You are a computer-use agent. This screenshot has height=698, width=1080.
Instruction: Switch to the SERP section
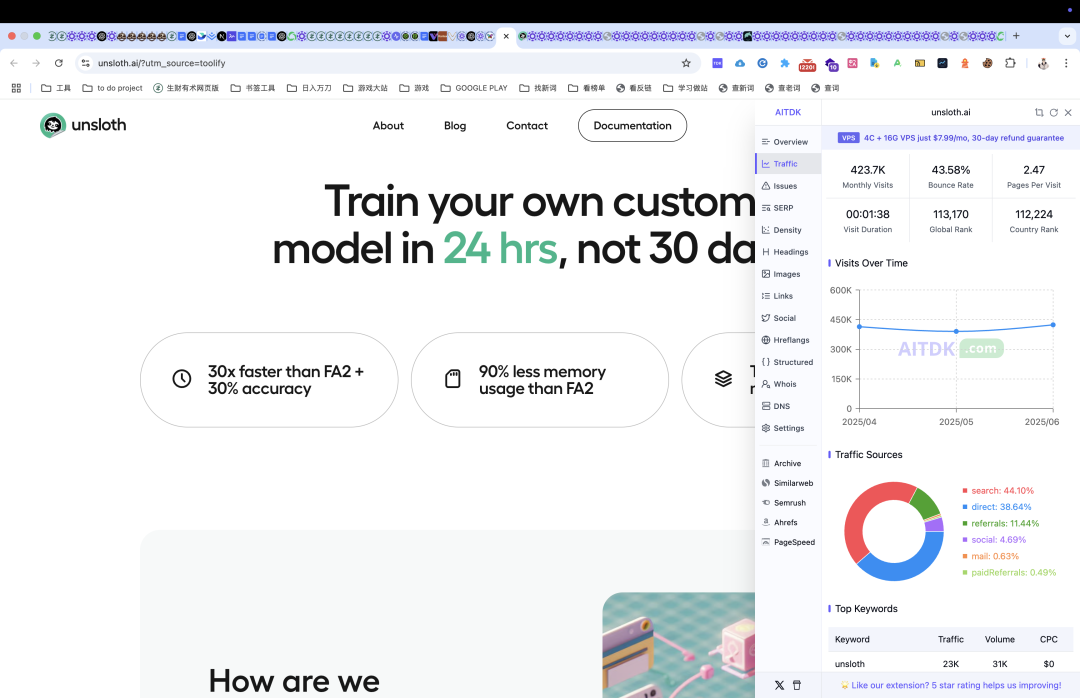(787, 208)
